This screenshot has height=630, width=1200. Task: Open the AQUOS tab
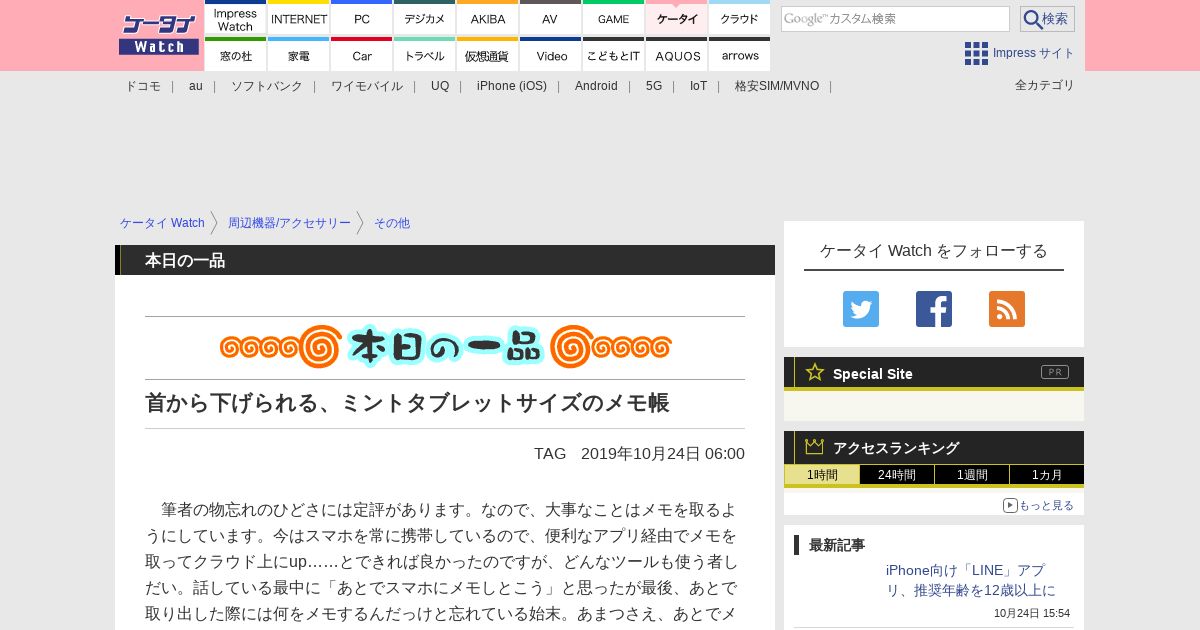click(677, 54)
